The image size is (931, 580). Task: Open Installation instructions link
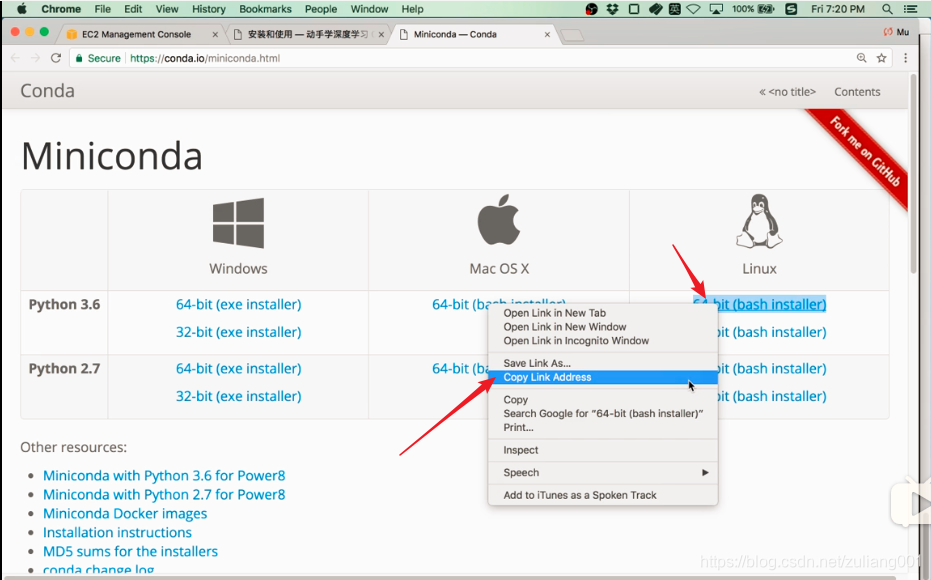click(x=117, y=533)
